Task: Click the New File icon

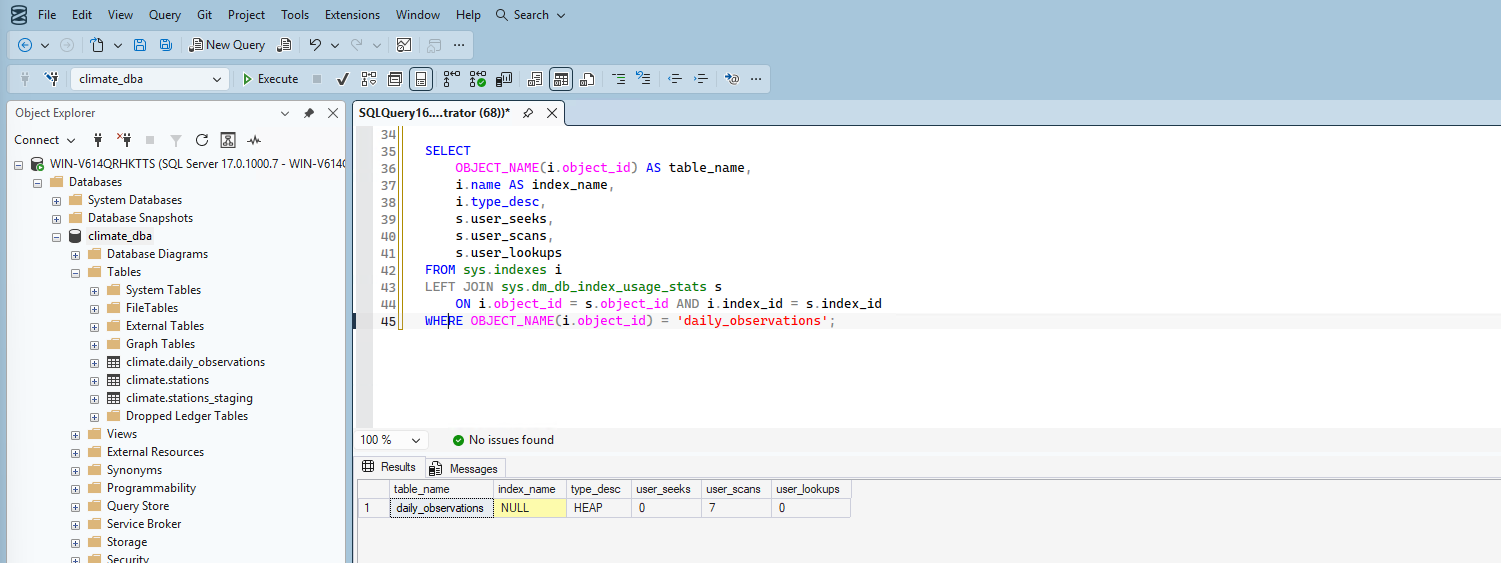Action: 96,45
